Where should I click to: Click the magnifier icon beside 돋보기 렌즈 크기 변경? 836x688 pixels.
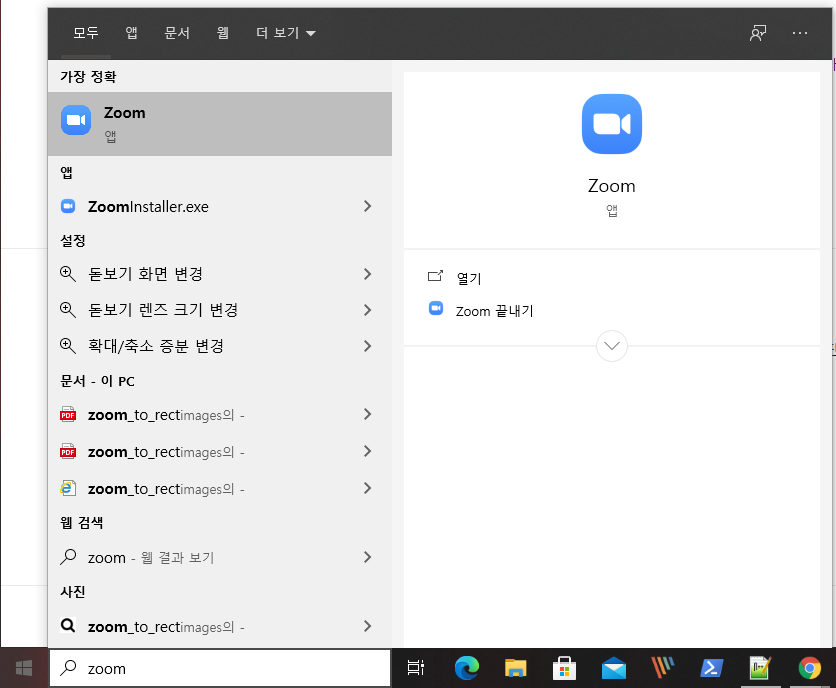[x=68, y=310]
